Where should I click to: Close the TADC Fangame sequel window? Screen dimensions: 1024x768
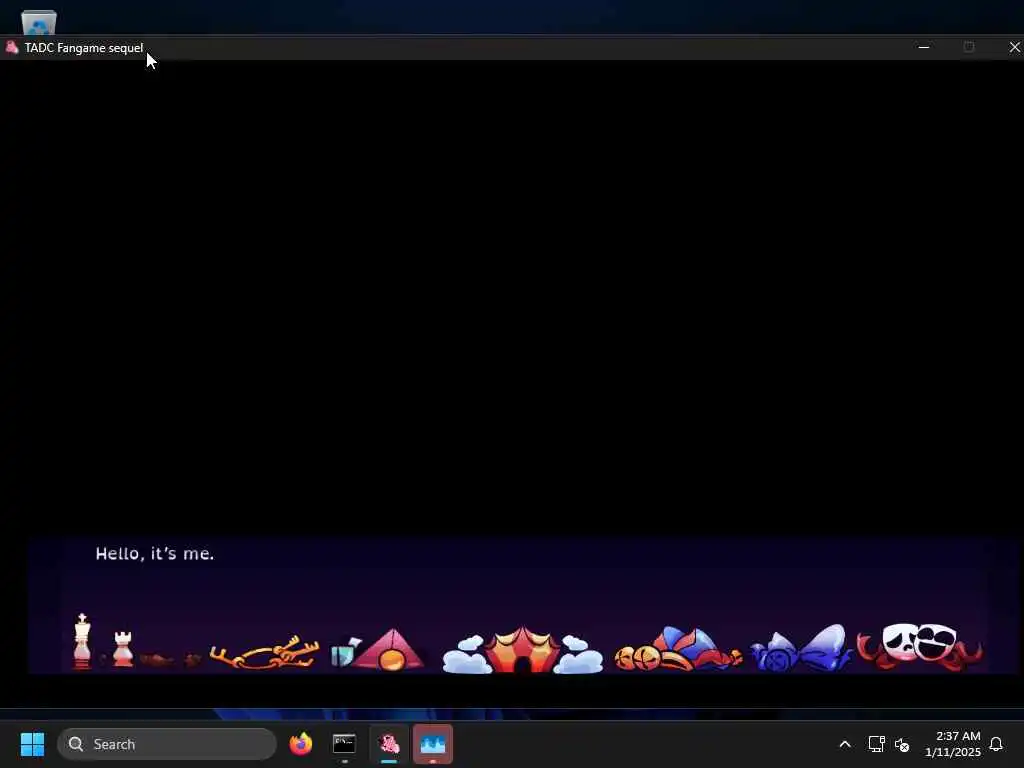(x=1014, y=47)
